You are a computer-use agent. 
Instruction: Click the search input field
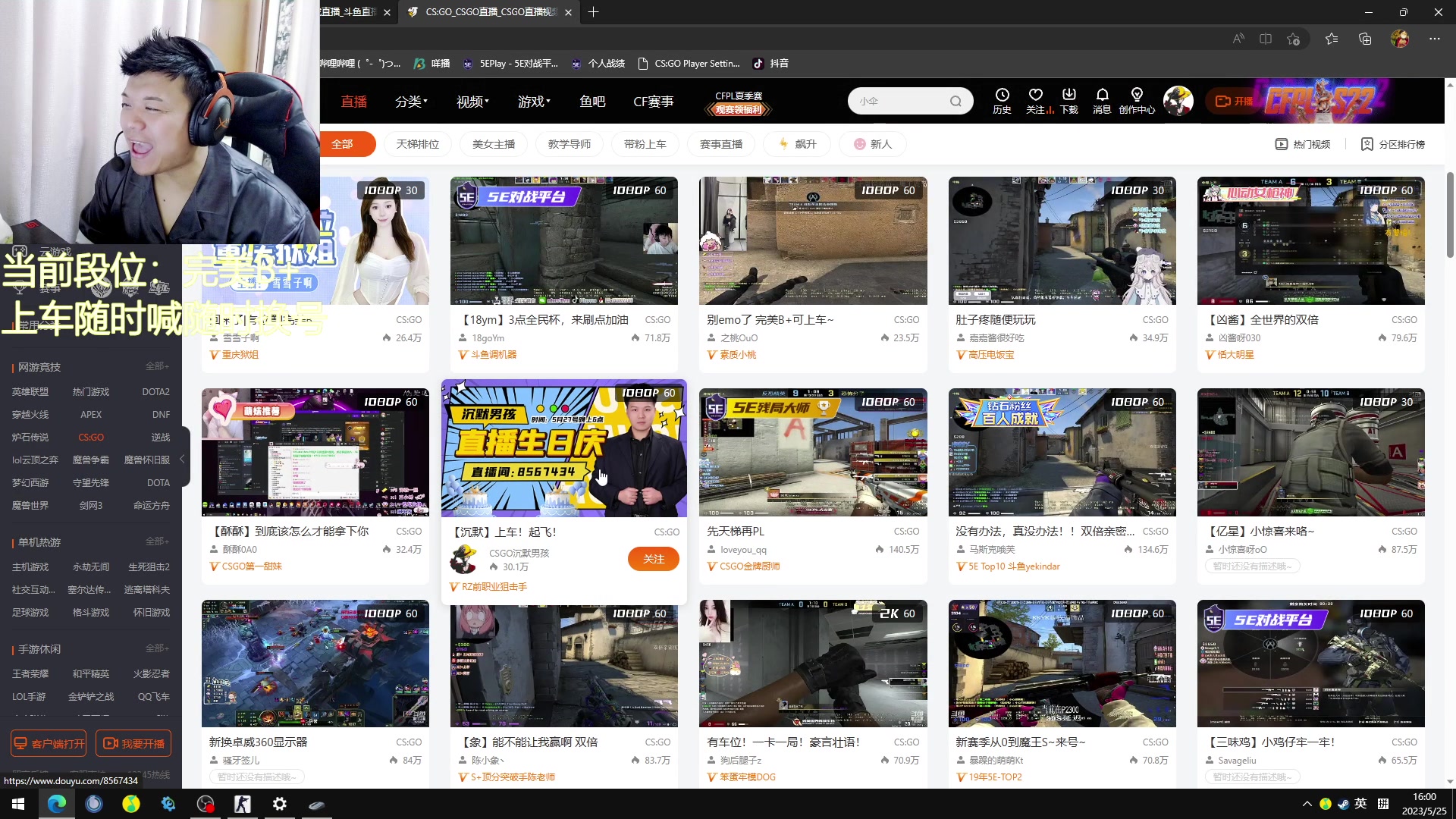point(900,101)
